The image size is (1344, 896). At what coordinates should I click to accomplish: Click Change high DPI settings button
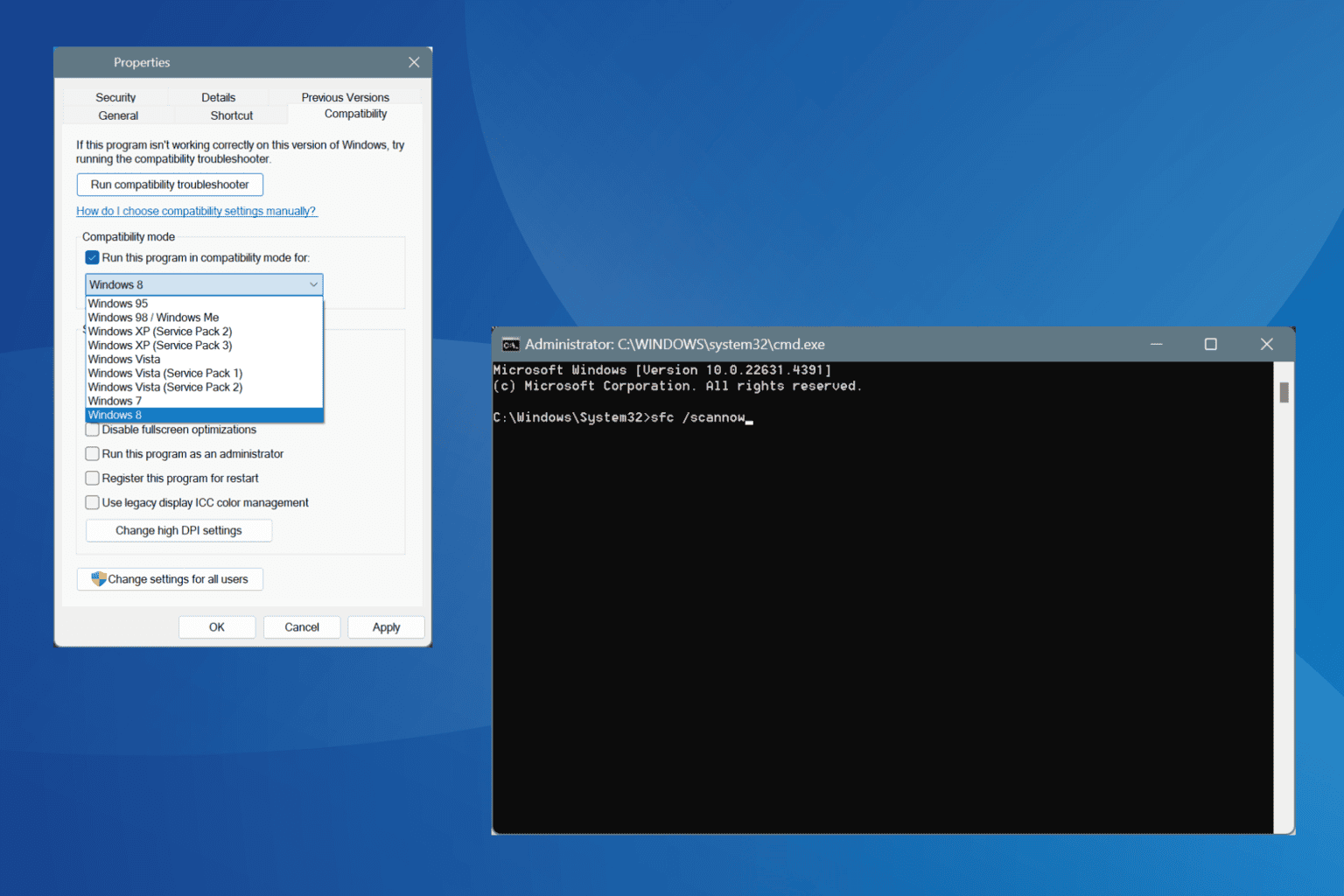[x=178, y=531]
